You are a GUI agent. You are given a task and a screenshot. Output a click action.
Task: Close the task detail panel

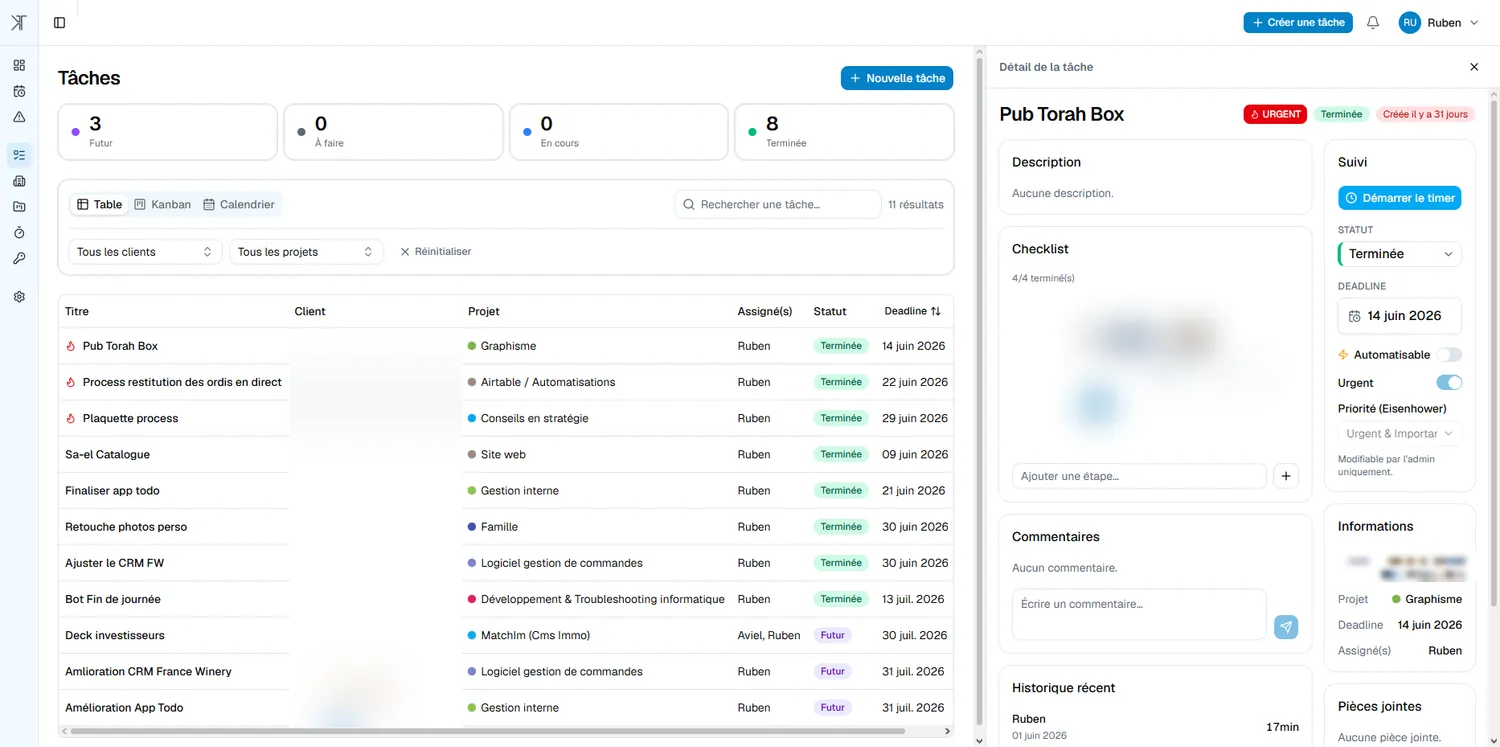(x=1474, y=67)
